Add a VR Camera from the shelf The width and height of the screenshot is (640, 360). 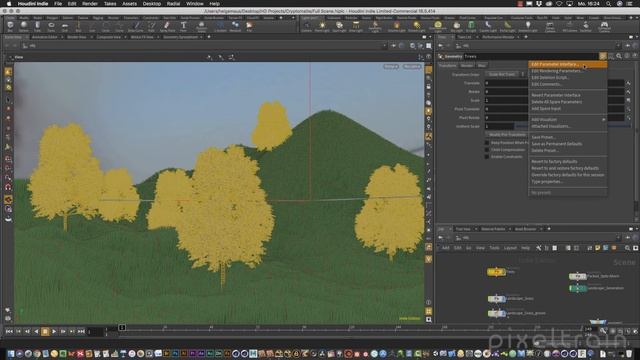tap(570, 27)
